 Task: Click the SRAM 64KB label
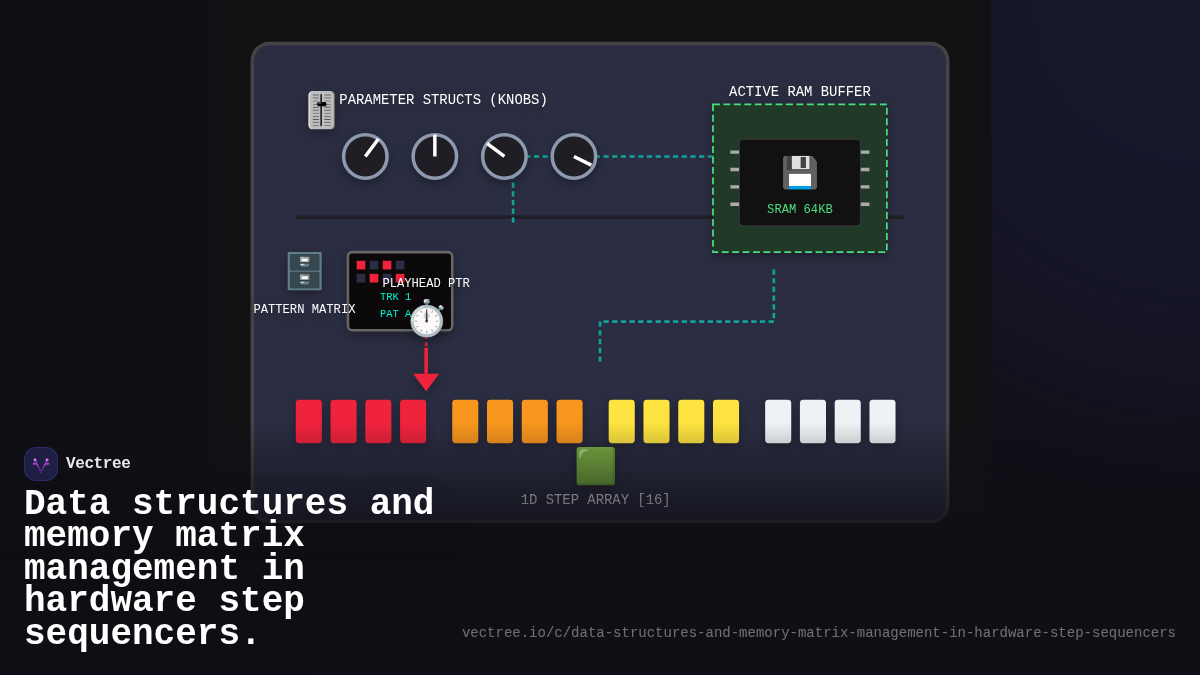point(800,209)
